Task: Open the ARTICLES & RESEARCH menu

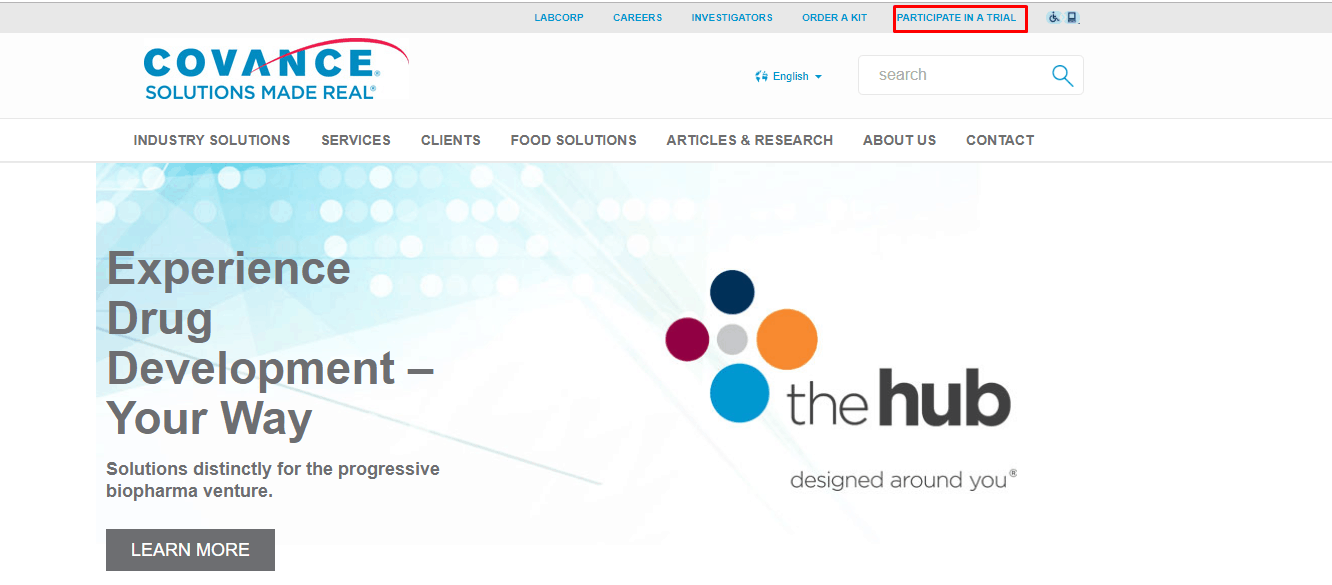Action: [750, 140]
